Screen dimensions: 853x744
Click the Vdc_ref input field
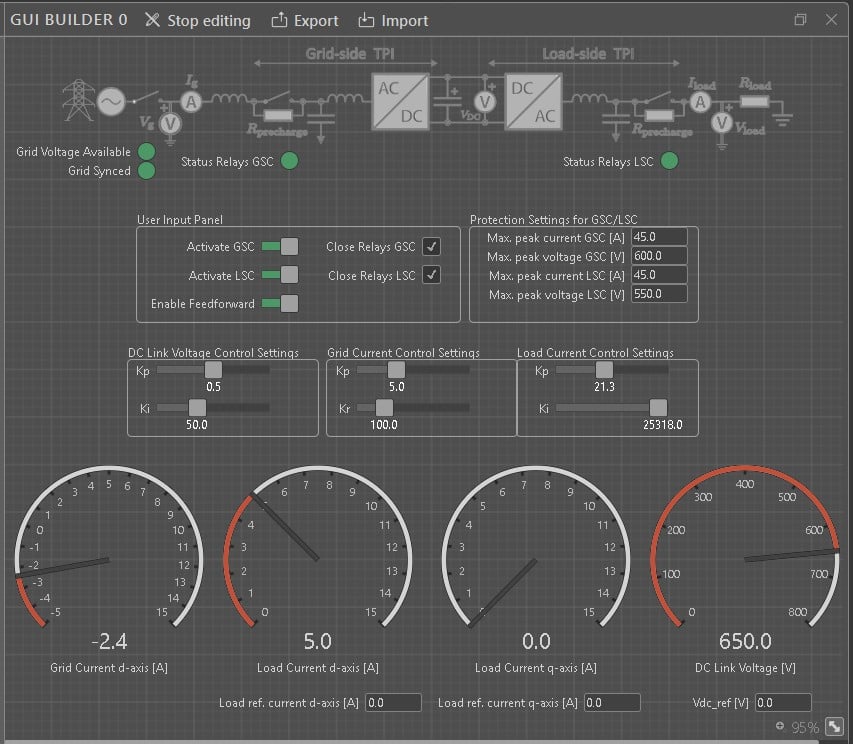tap(783, 703)
